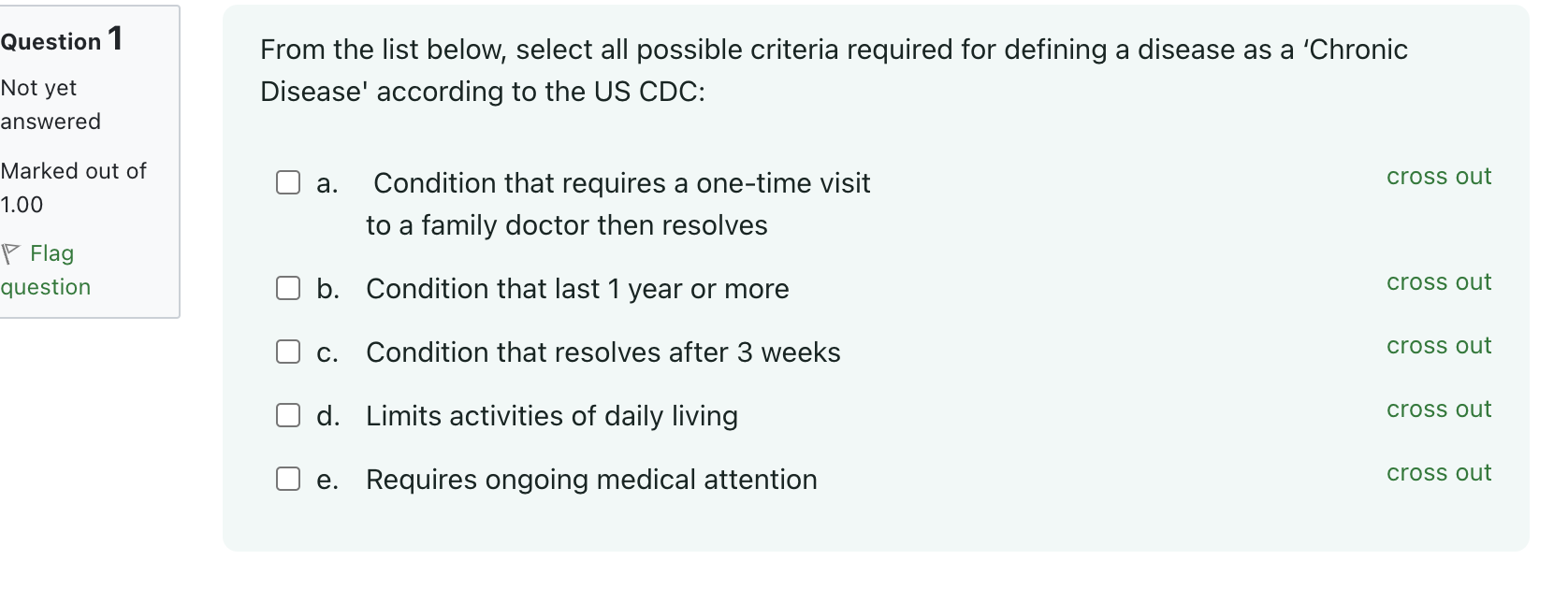The height and width of the screenshot is (589, 1568).
Task: Check the checkbox for 'Limits activities of daily living'
Action: tap(287, 415)
